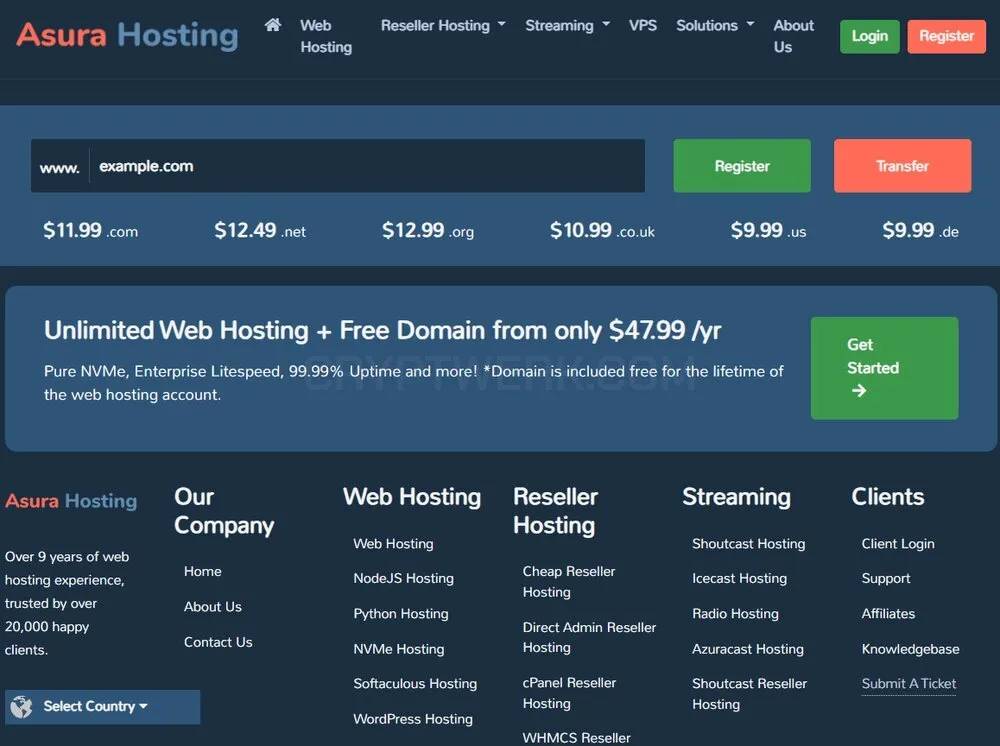Select the $10.99 .co.uk price
This screenshot has height=746, width=1000.
click(x=602, y=230)
